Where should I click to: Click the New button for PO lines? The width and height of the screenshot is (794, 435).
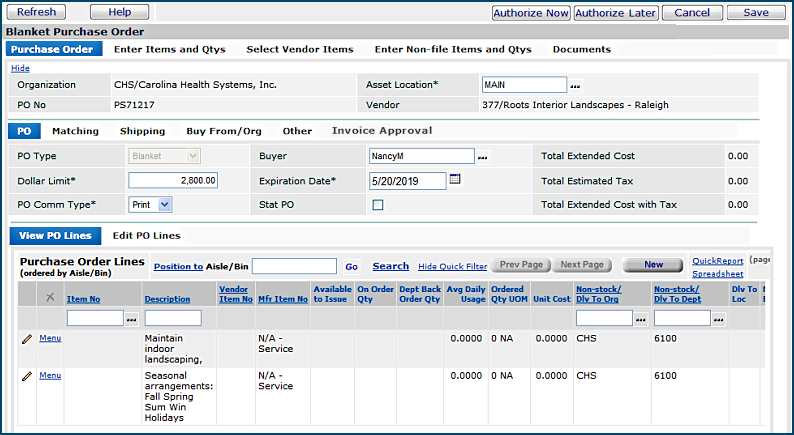point(654,265)
